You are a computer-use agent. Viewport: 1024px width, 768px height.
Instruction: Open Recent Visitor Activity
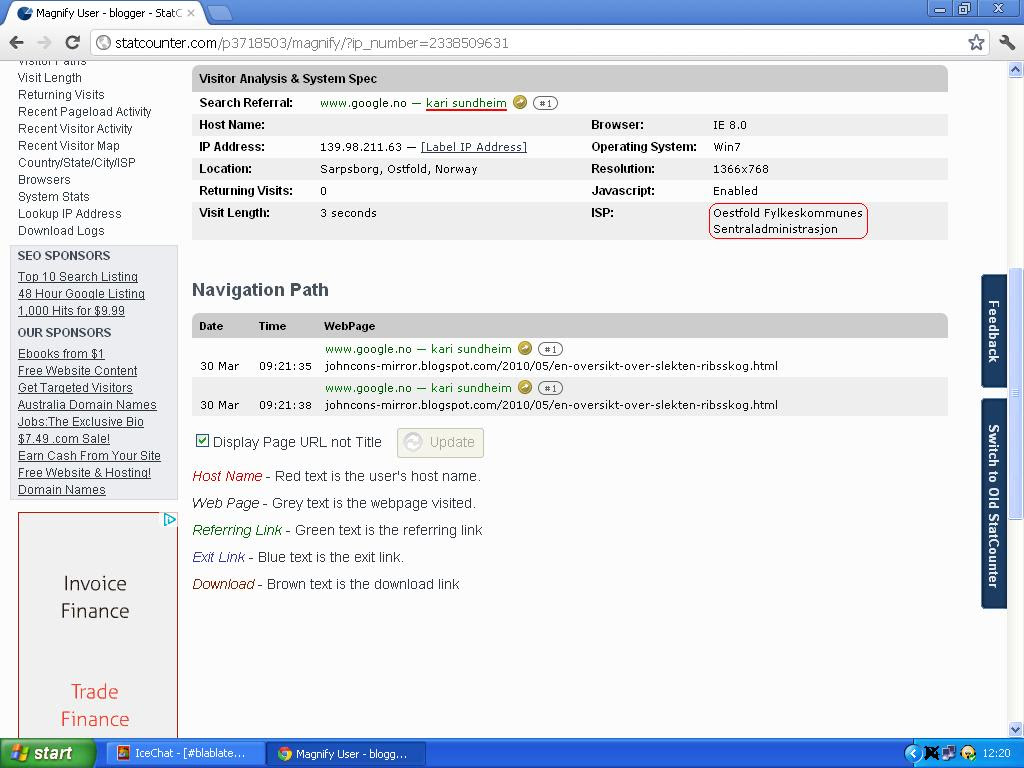point(75,129)
